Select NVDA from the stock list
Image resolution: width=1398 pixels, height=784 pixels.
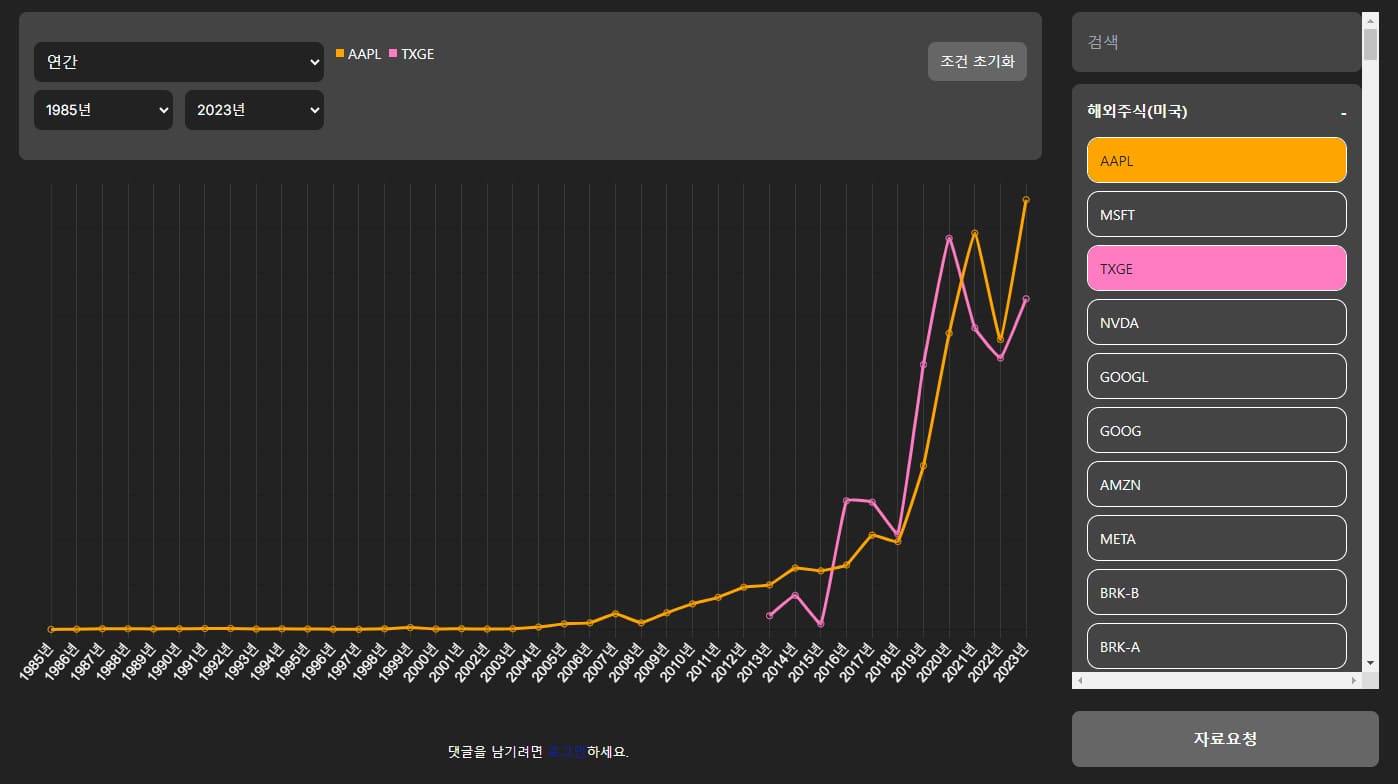tap(1216, 322)
